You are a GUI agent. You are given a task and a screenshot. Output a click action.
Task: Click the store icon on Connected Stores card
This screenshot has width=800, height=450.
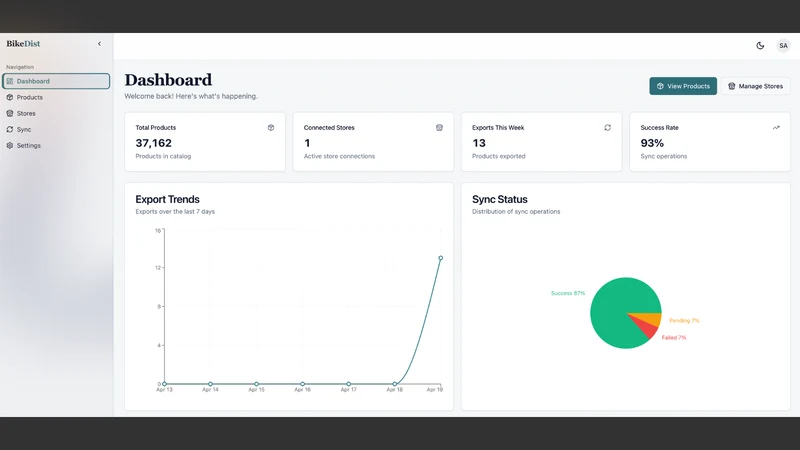coord(439,128)
